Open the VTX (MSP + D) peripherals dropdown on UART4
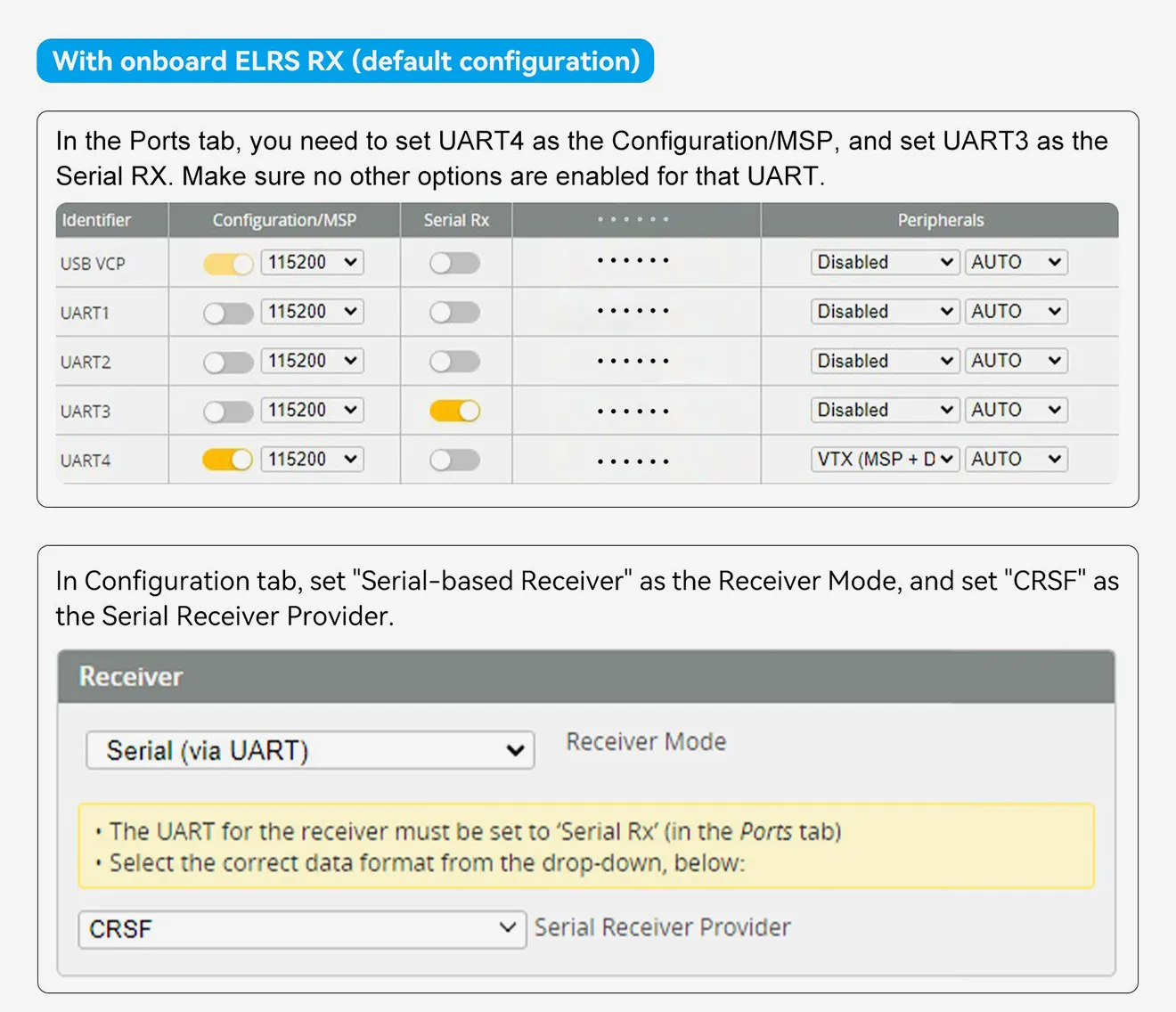Viewport: 1176px width, 1012px height. (884, 459)
